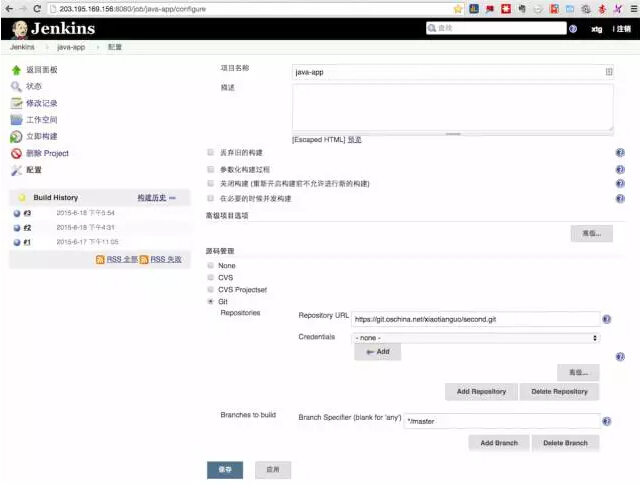Collapse the Build History panel via dash
The height and width of the screenshot is (486, 640).
pos(172,198)
